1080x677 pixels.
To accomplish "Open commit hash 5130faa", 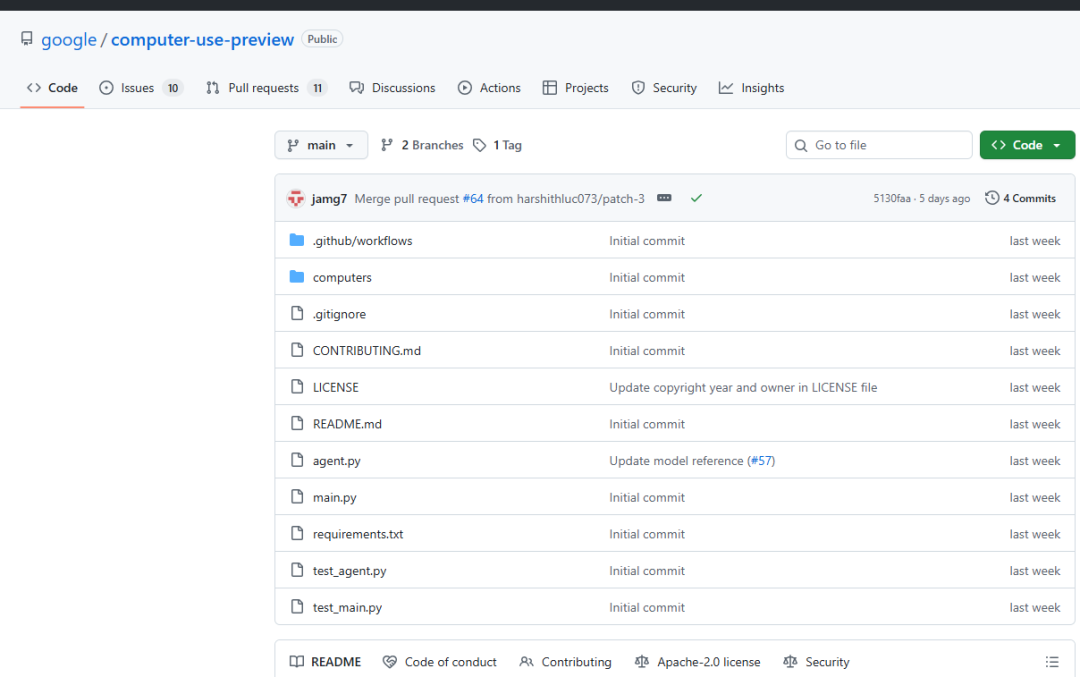I will [892, 198].
